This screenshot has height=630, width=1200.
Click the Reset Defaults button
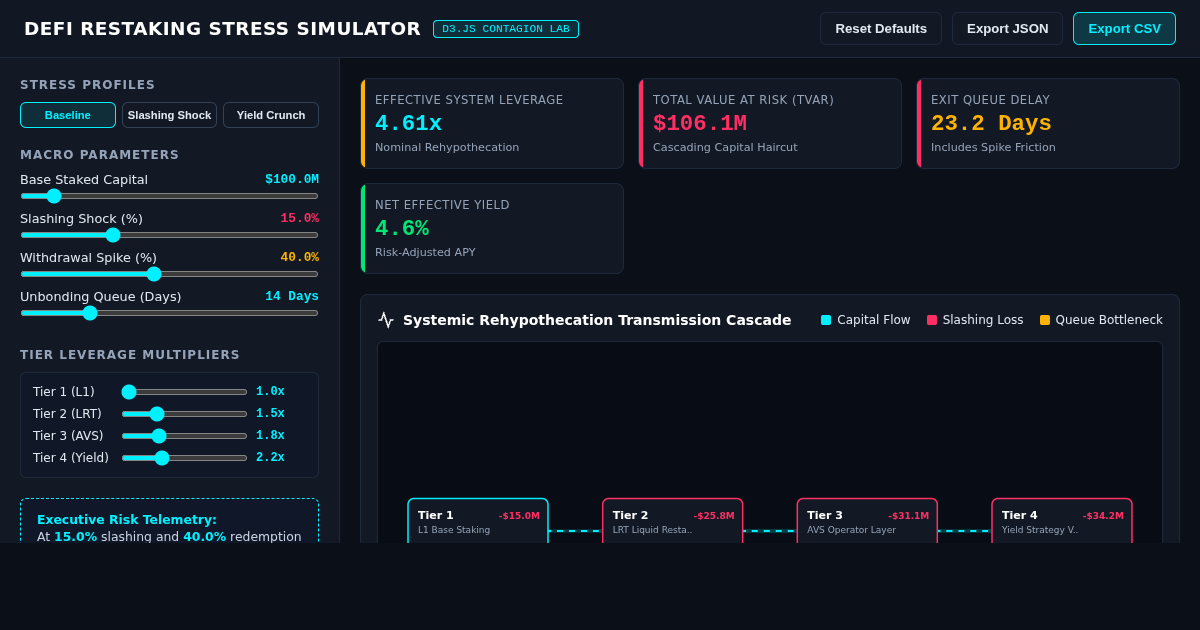click(x=881, y=28)
